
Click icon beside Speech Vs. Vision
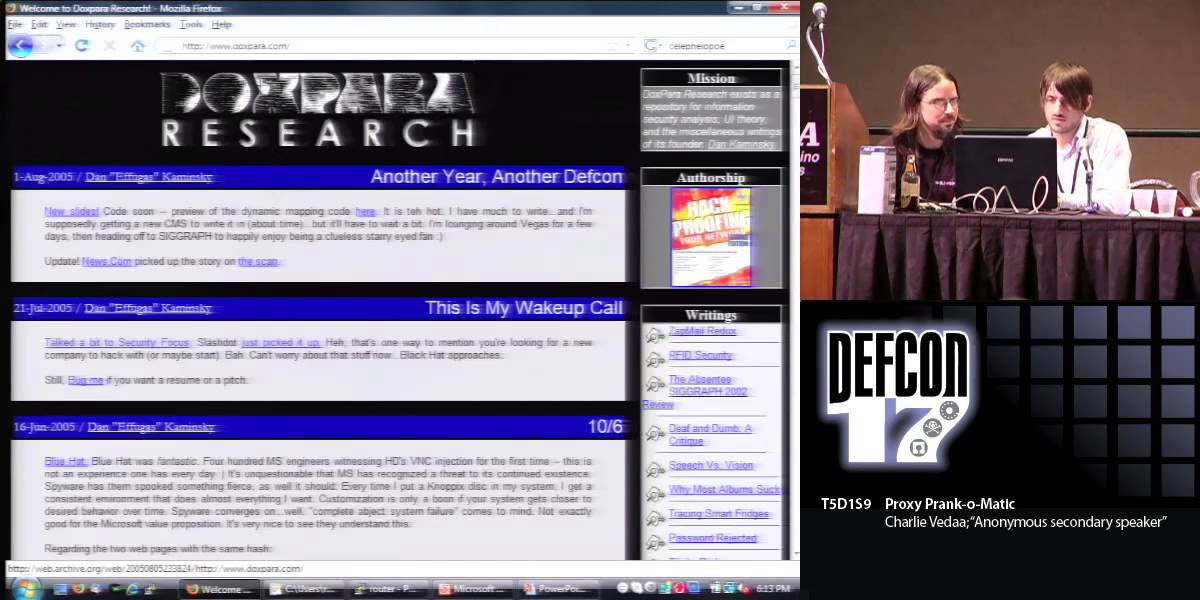click(x=655, y=469)
